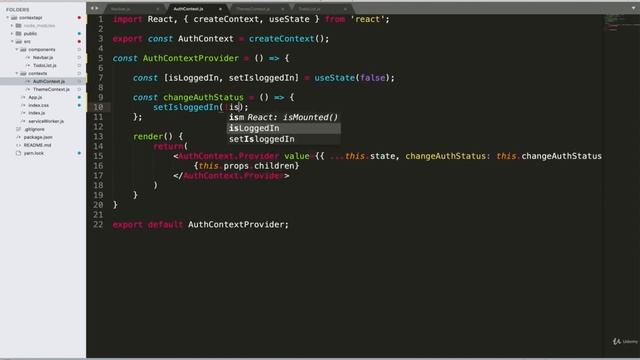Click 'changeAuthStatus' on line 9

pyautogui.click(x=203, y=98)
